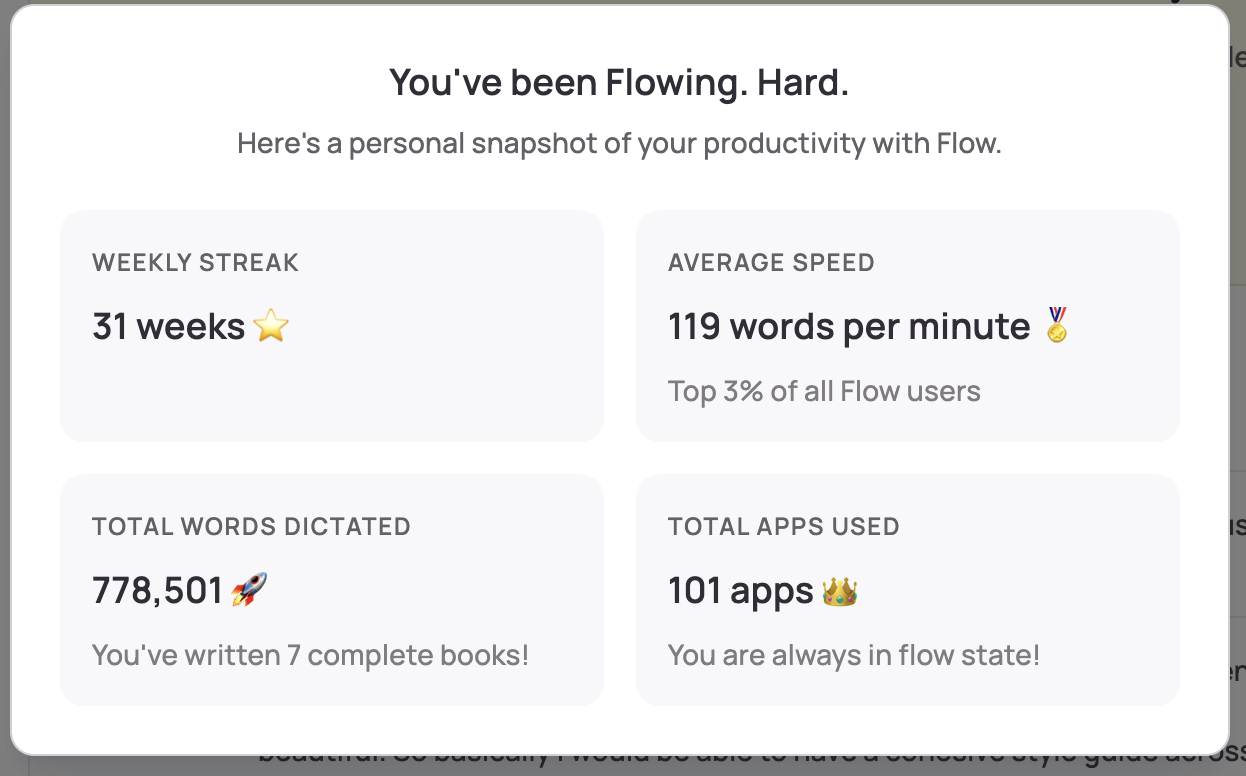This screenshot has width=1246, height=776.
Task: Click the TOTAL WORDS DICTATED label
Action: (251, 526)
